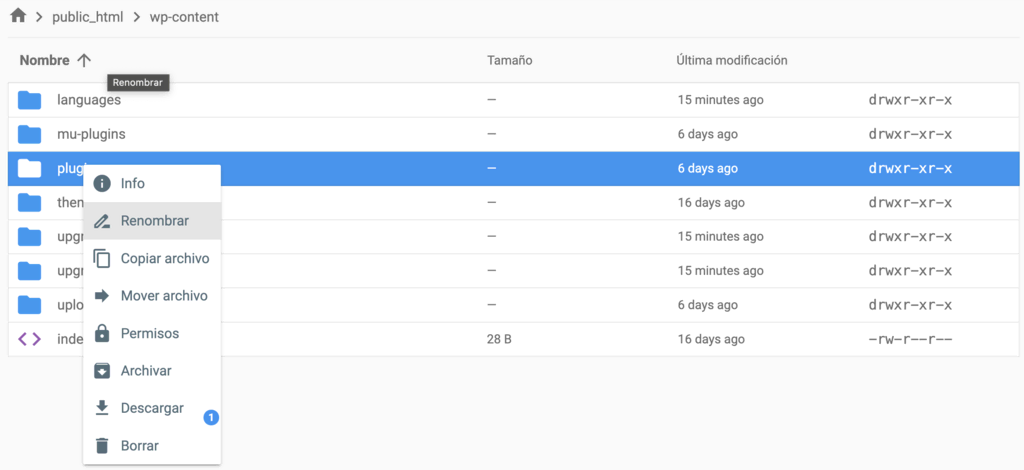The height and width of the screenshot is (470, 1024).
Task: Click the code file icon for index
Action: [30, 339]
